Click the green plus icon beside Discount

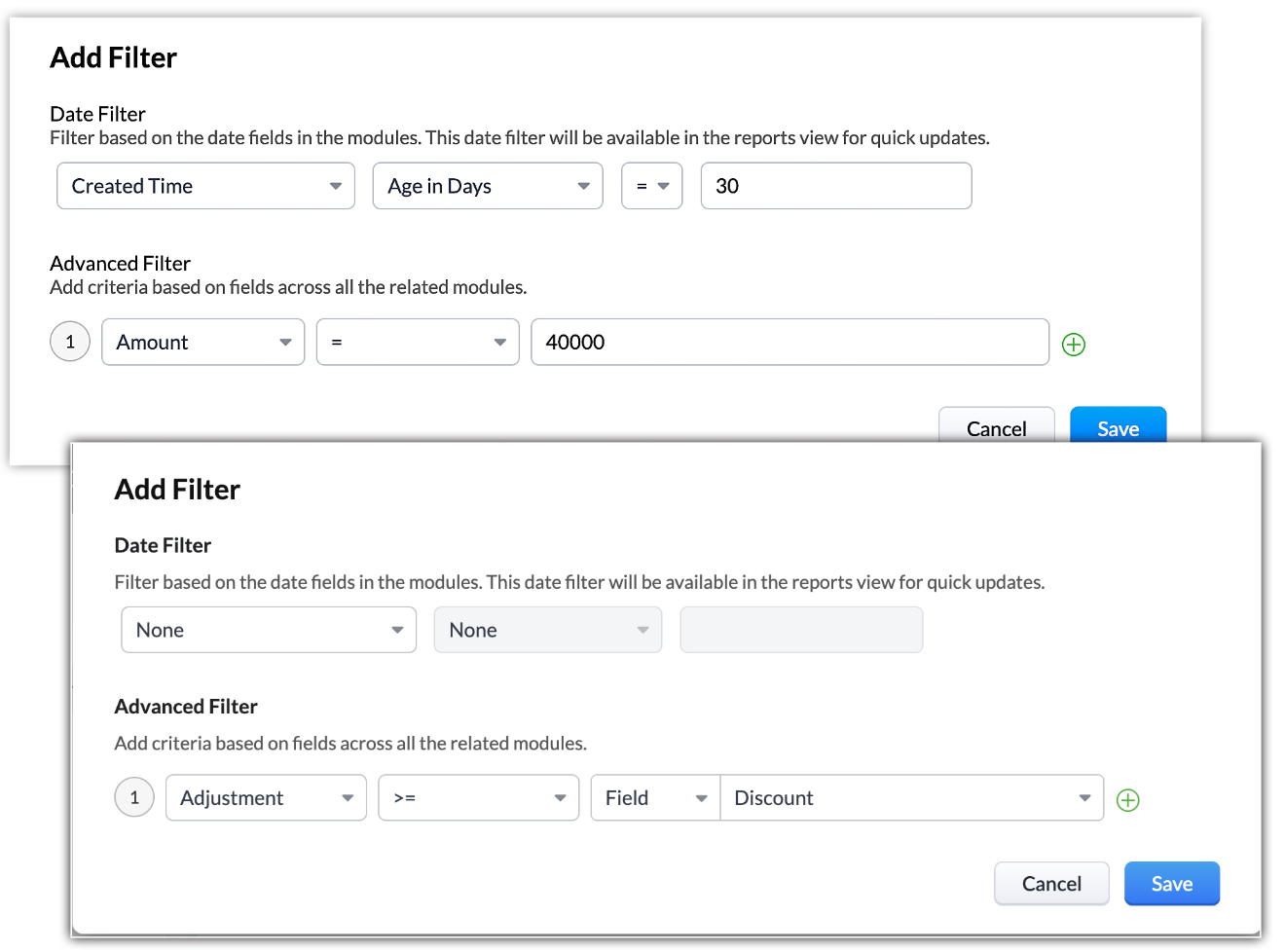click(x=1128, y=800)
